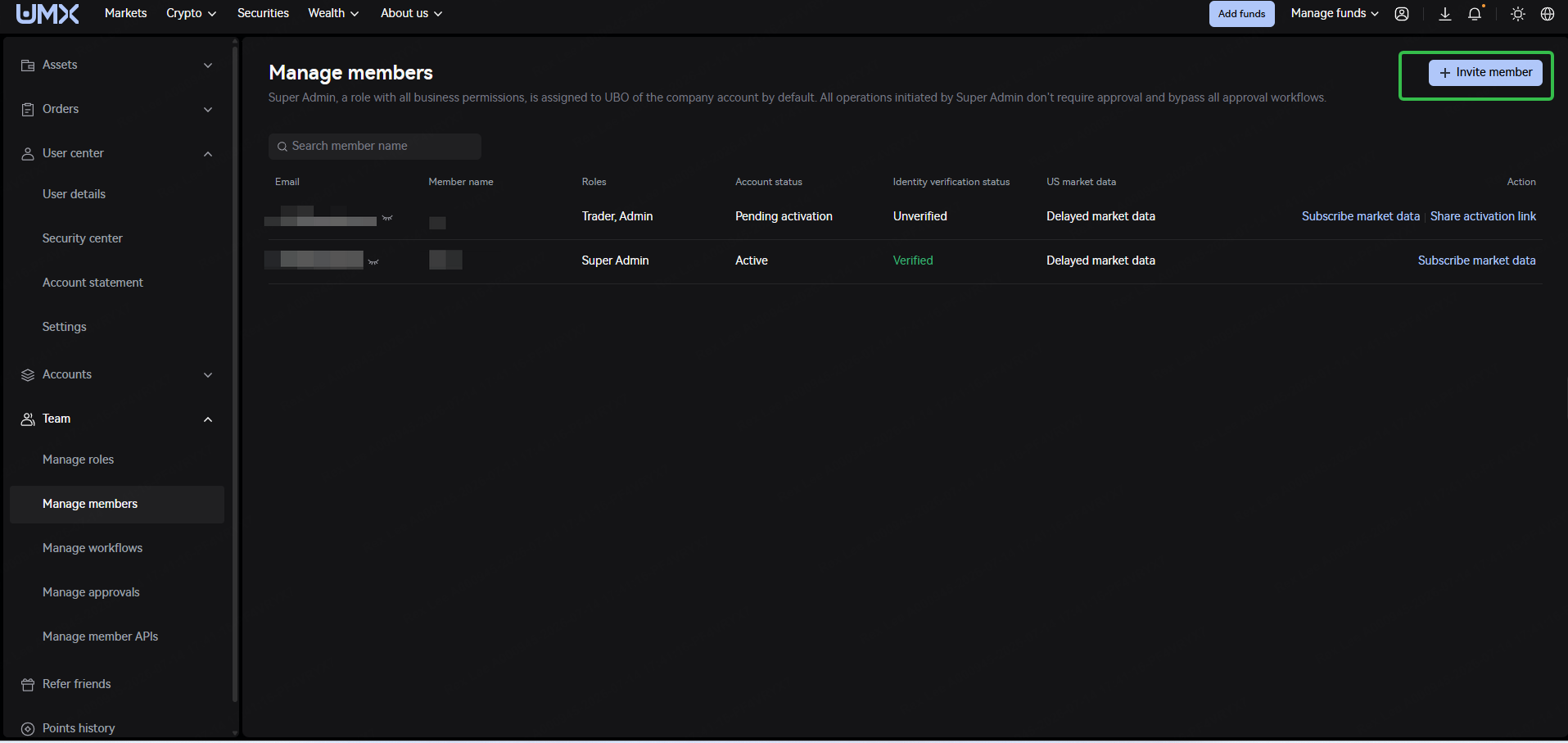Open language globe icon

[1548, 14]
